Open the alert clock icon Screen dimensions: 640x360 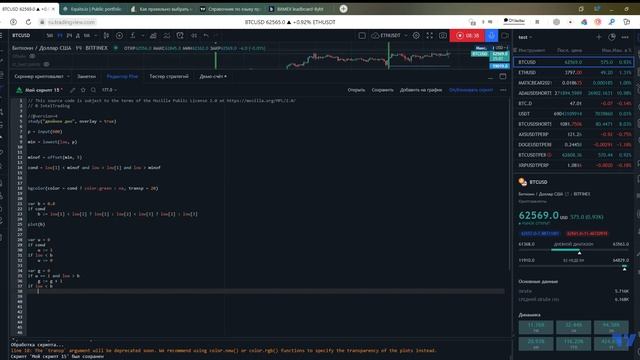[180, 36]
